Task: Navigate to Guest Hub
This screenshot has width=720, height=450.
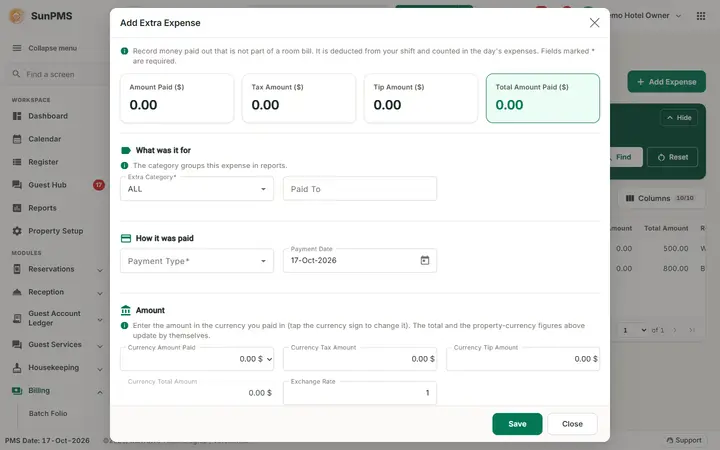Action: [x=47, y=185]
